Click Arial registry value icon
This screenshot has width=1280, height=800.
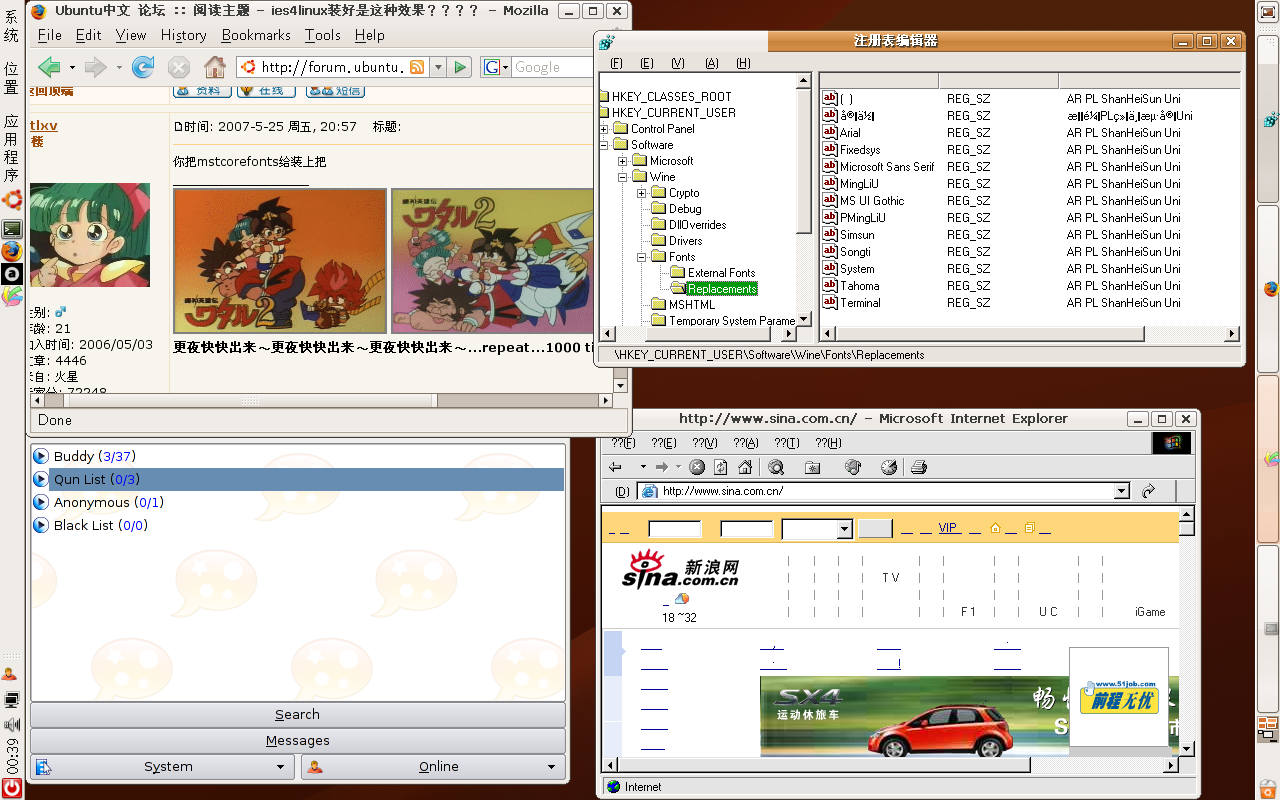tap(830, 132)
